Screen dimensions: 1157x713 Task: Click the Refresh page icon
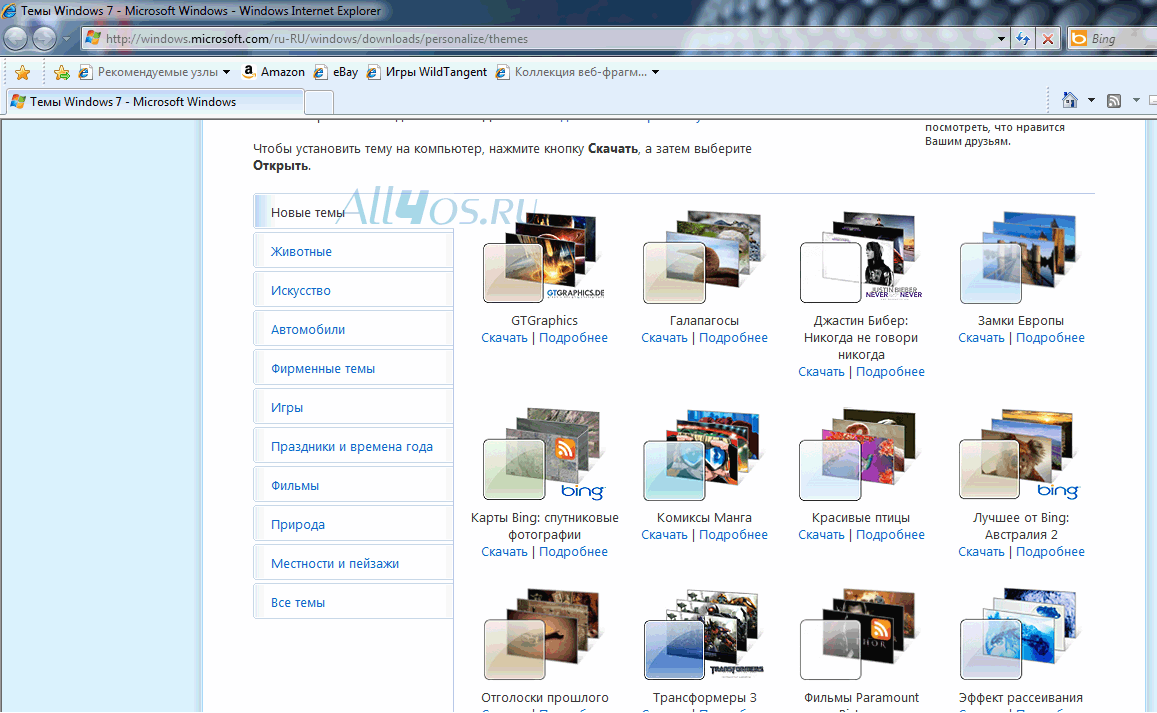[x=1023, y=38]
